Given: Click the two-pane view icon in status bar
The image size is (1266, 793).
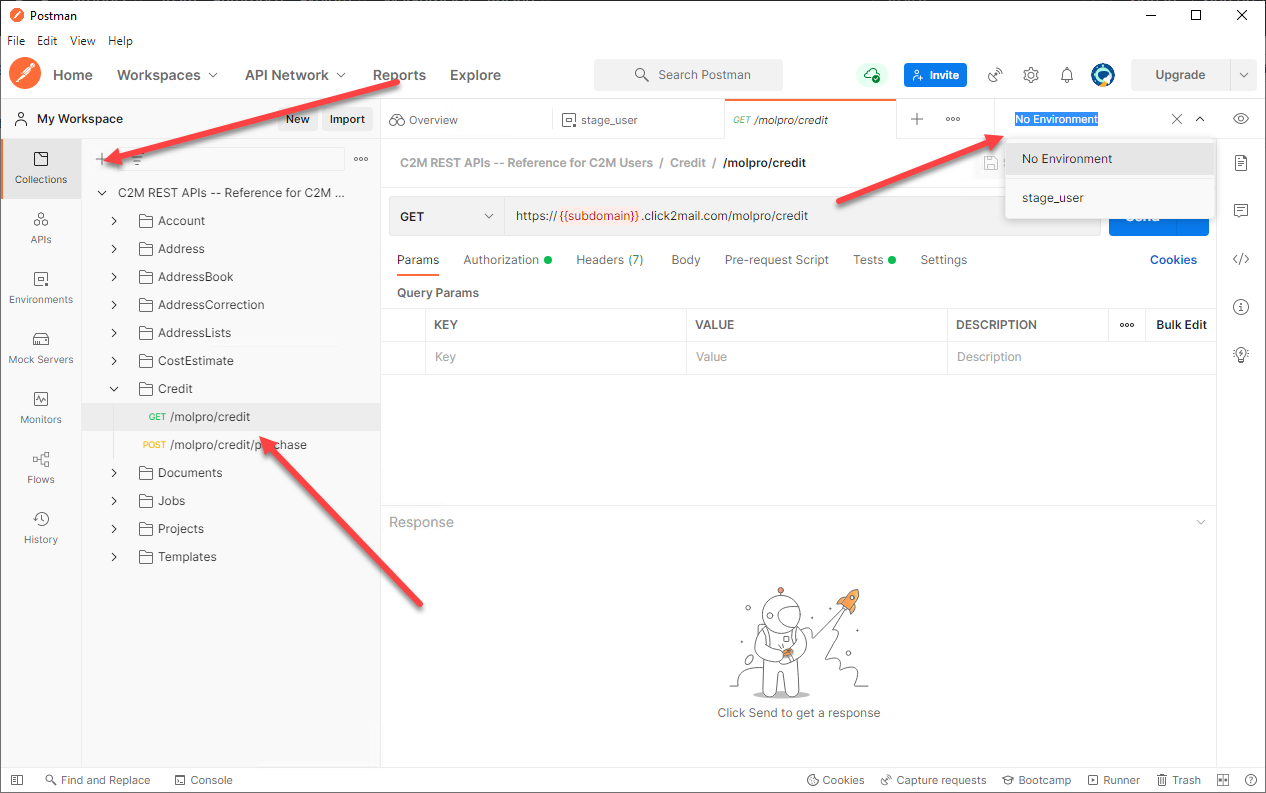Looking at the screenshot, I should (x=1223, y=780).
